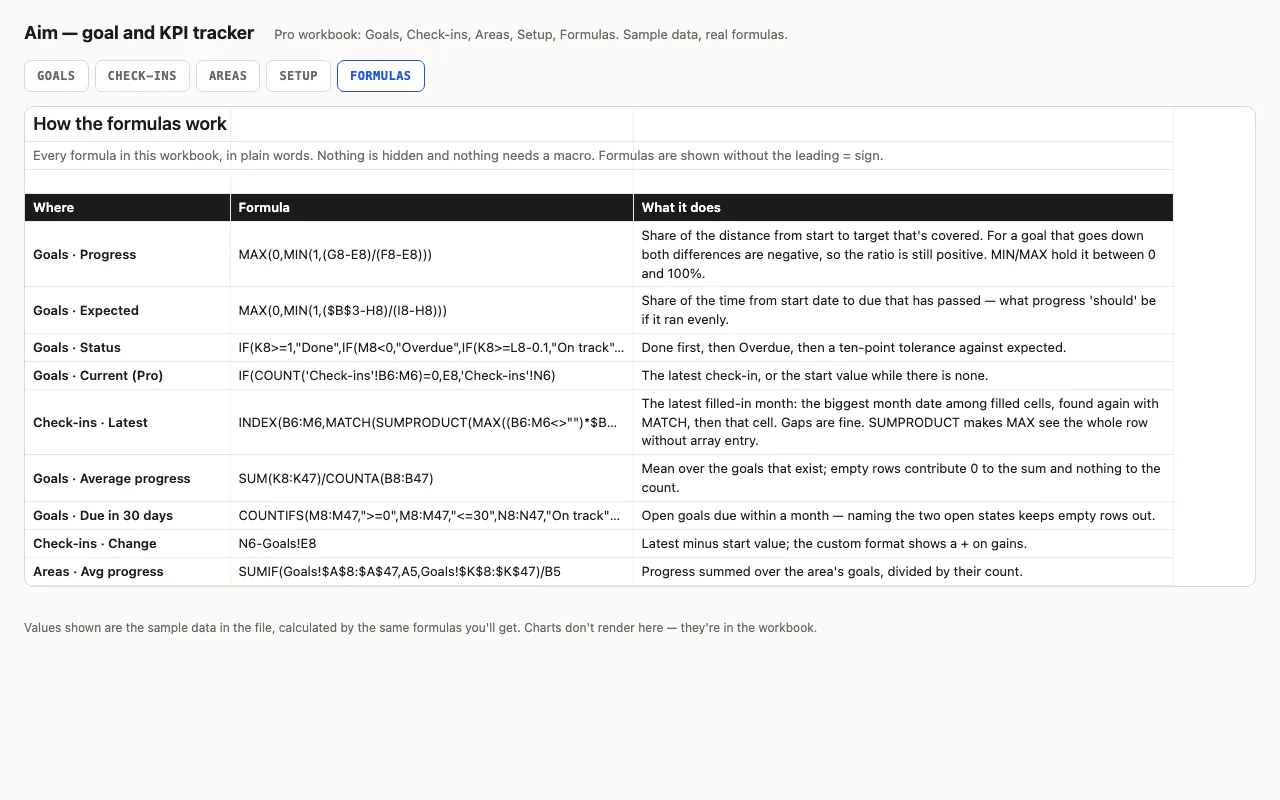This screenshot has width=1280, height=800.
Task: Select the 'Check-ins · Latest' cell
Action: (x=128, y=422)
